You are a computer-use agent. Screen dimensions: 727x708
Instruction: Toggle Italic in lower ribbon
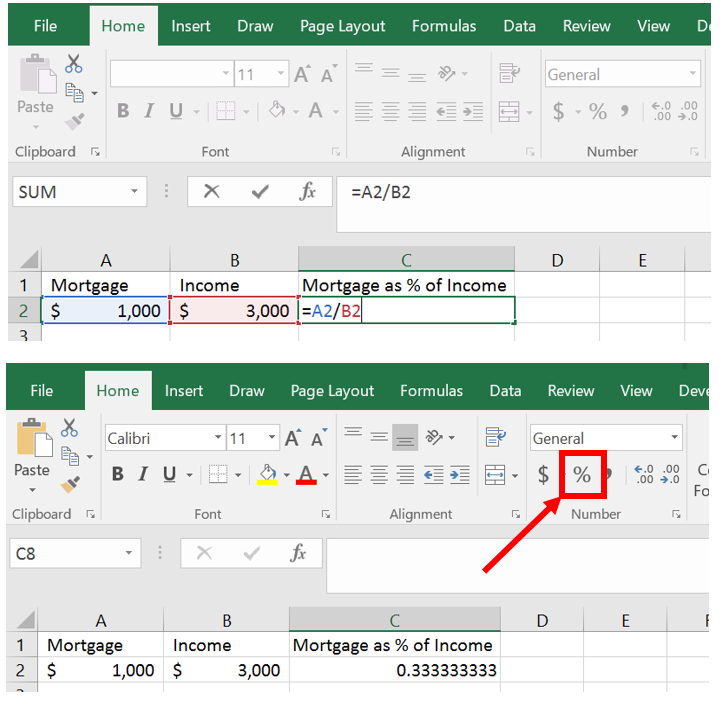(143, 474)
